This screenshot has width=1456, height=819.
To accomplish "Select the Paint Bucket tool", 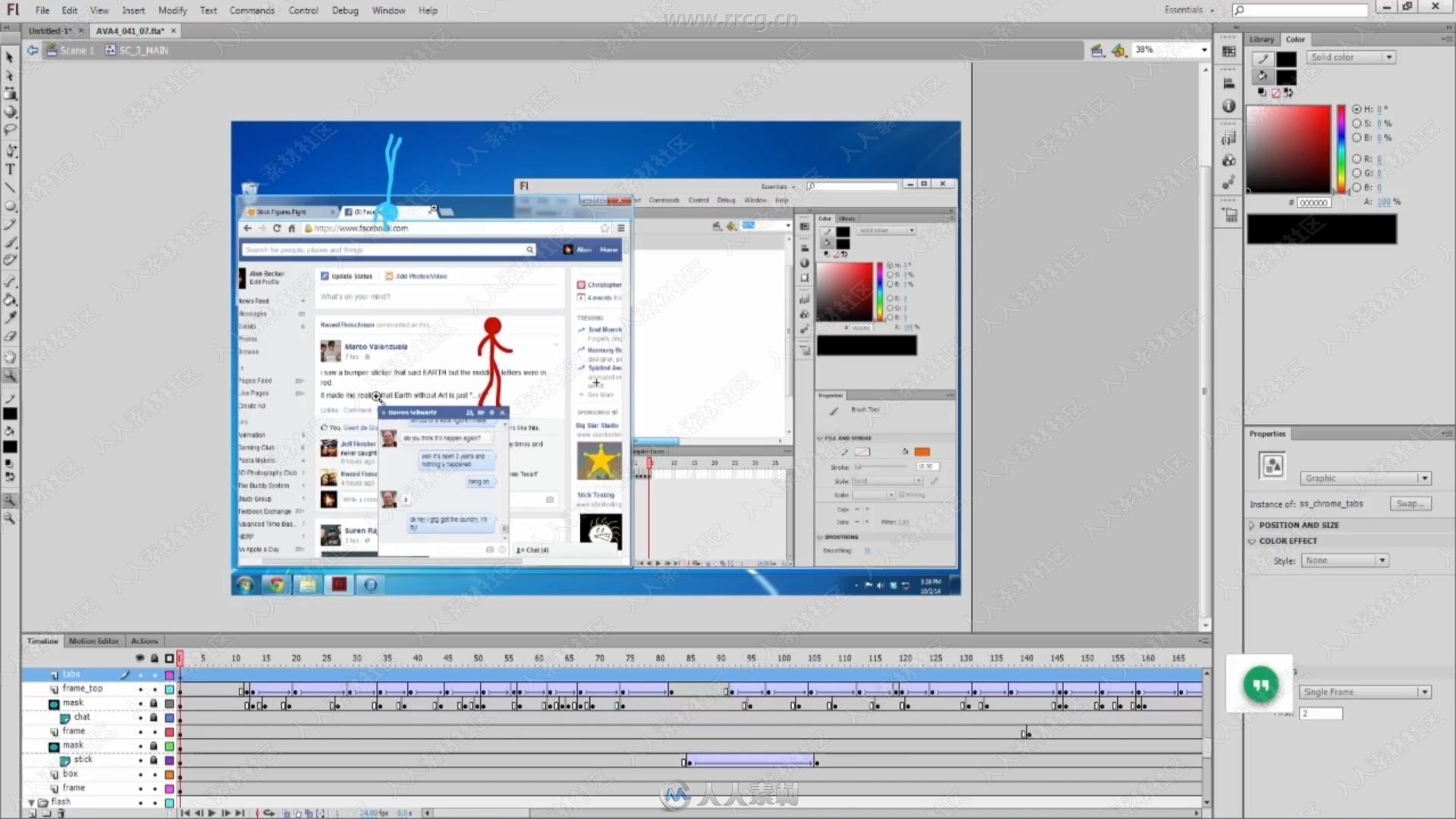I will pos(10,300).
